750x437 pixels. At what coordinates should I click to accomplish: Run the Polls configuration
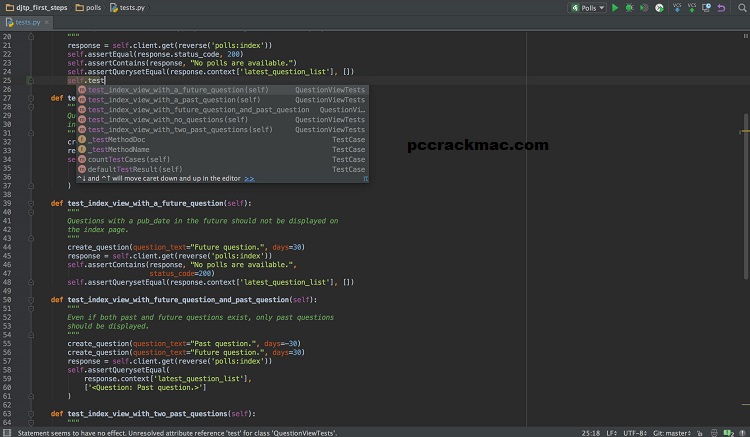615,8
